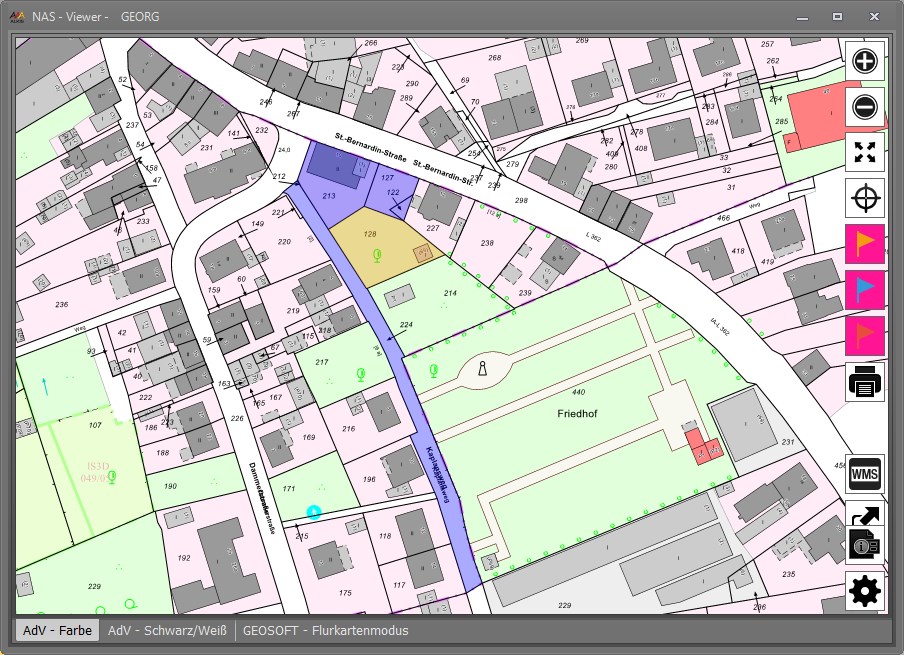
Task: Switch to AdV - Schwarz/Weiß mode
Action: point(167,631)
